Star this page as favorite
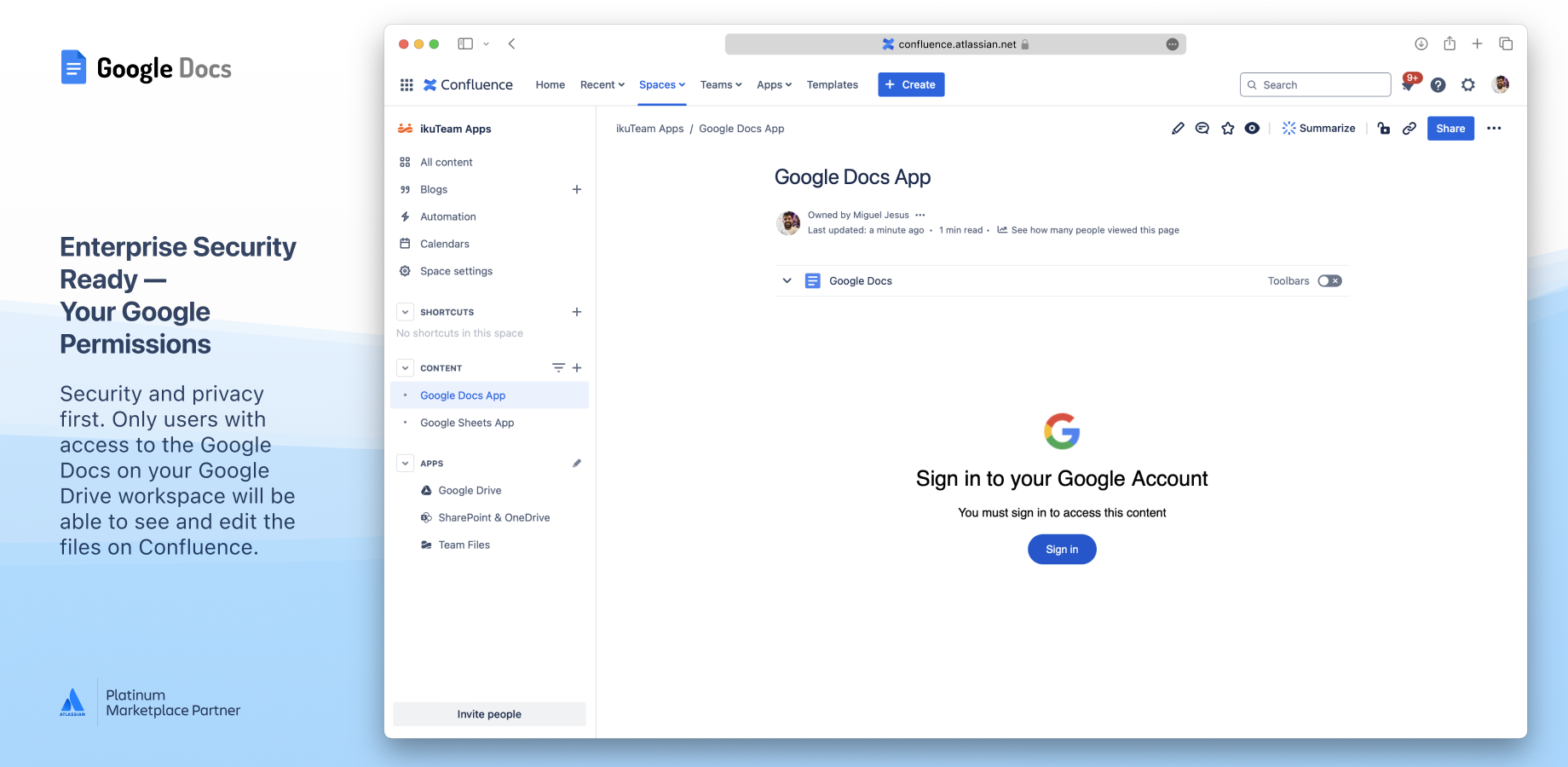The width and height of the screenshot is (1568, 767). tap(1227, 128)
